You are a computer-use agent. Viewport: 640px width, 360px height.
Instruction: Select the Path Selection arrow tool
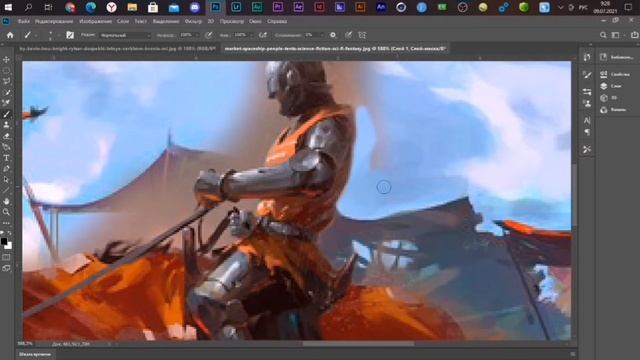tap(6, 180)
